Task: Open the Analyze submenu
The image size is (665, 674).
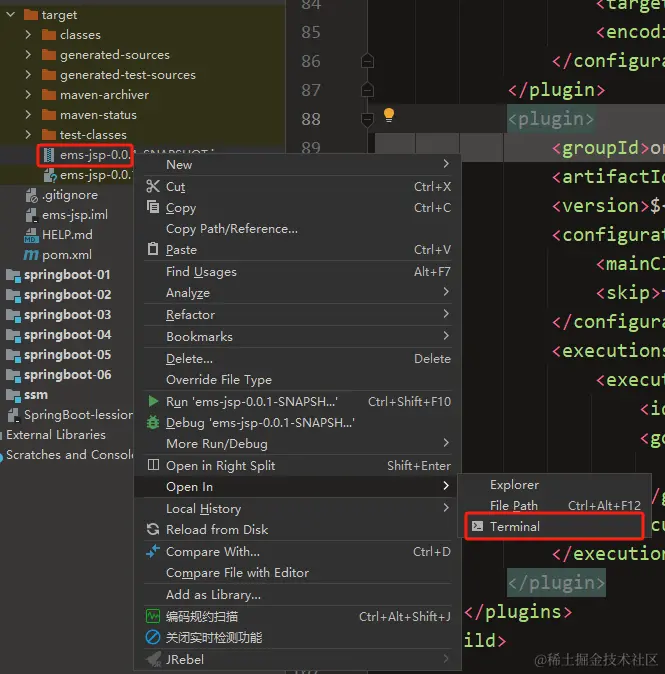Action: [297, 292]
